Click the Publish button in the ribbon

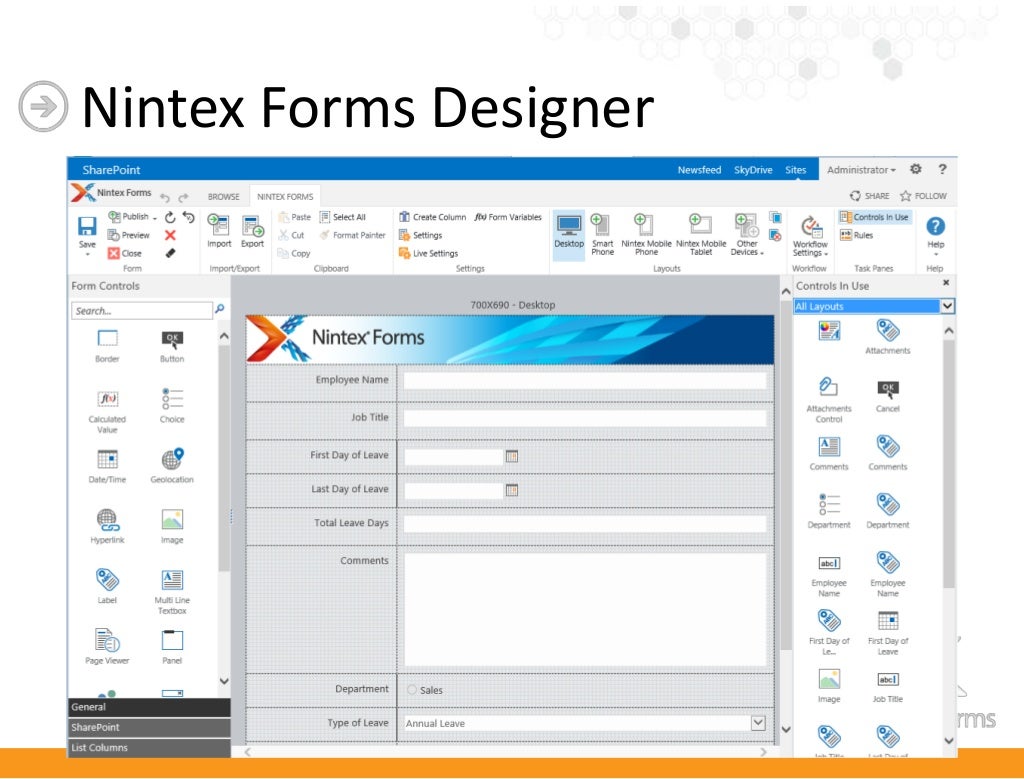coord(133,217)
